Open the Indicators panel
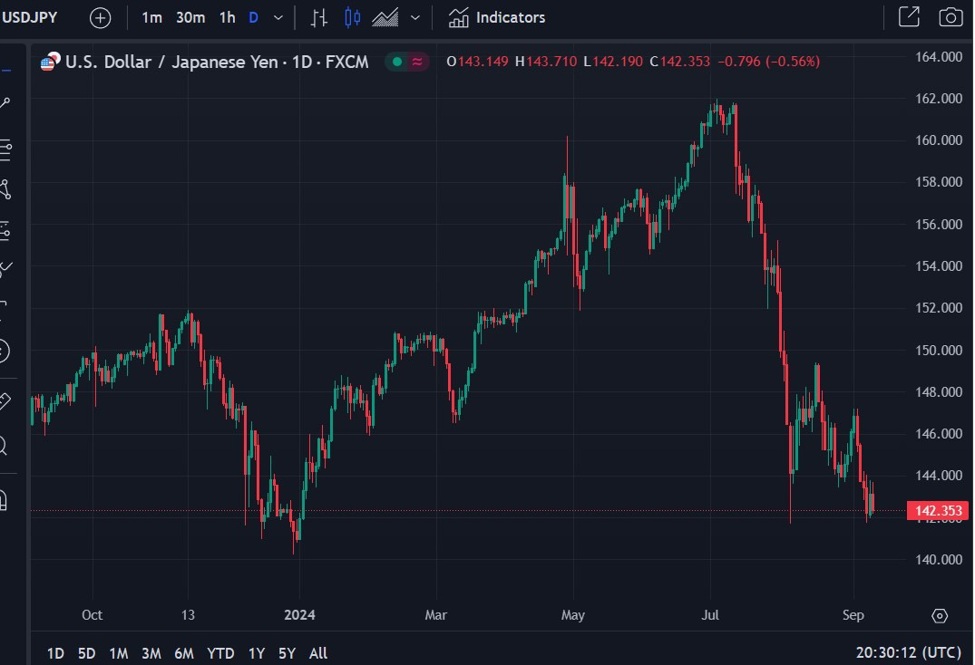 497,17
